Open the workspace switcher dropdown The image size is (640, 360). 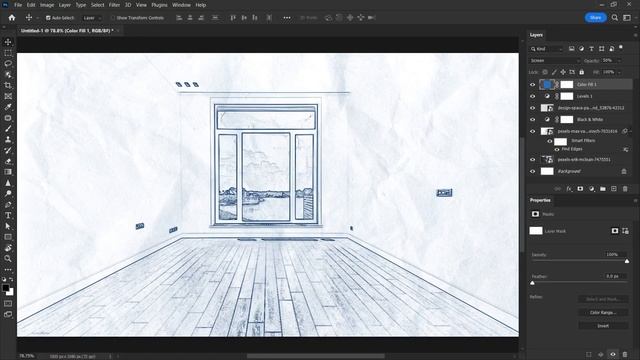[627, 18]
